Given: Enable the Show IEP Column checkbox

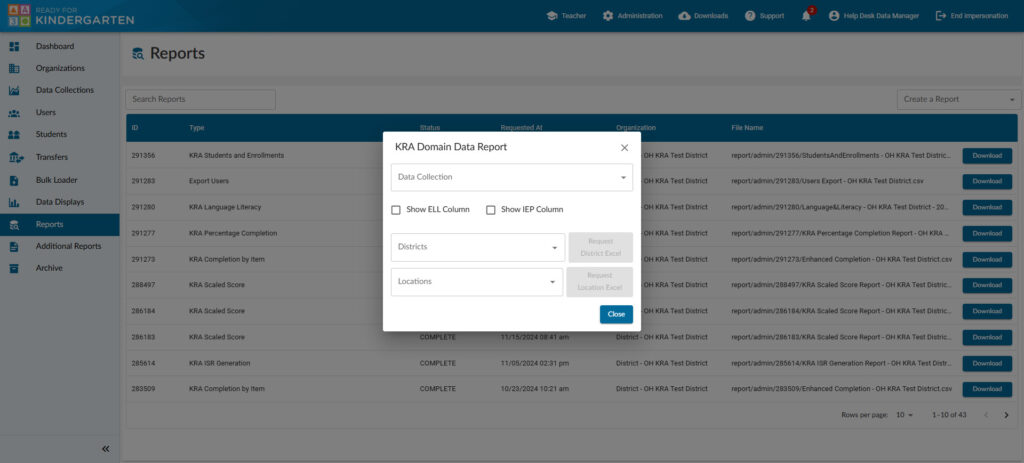Looking at the screenshot, I should coord(490,210).
